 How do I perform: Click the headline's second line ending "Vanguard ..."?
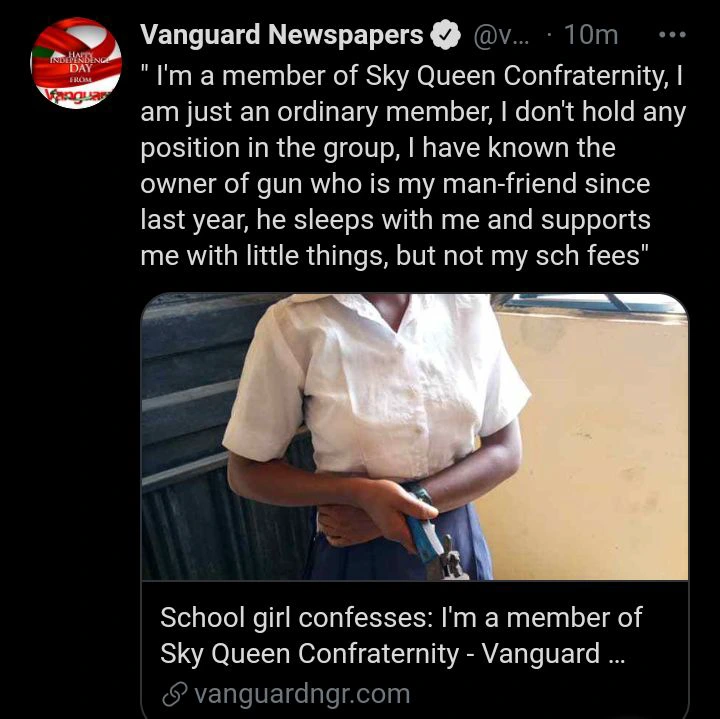[x=392, y=653]
